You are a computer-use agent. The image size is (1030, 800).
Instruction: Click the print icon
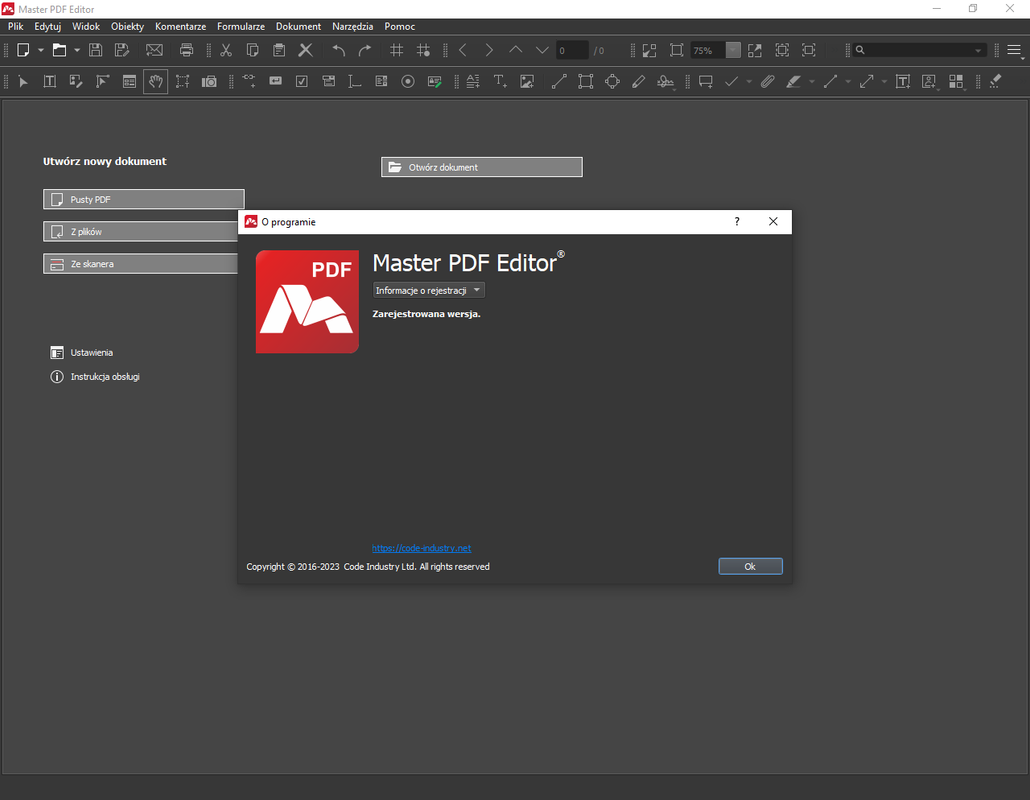pyautogui.click(x=187, y=51)
